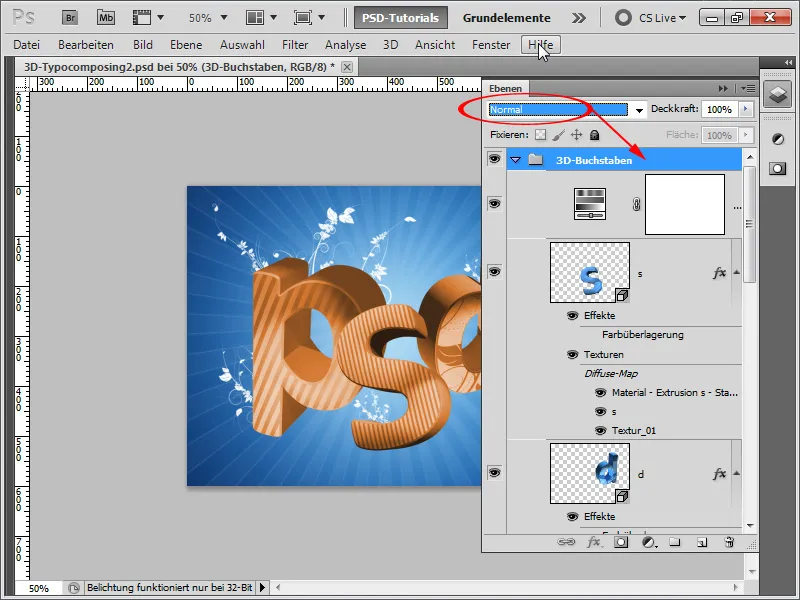Toggle Effekte visibility under layer s
The height and width of the screenshot is (600, 800).
572,316
